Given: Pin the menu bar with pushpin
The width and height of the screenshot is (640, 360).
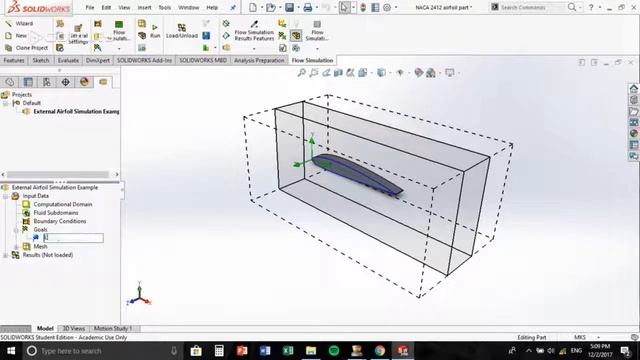Looking at the screenshot, I should [x=233, y=7].
